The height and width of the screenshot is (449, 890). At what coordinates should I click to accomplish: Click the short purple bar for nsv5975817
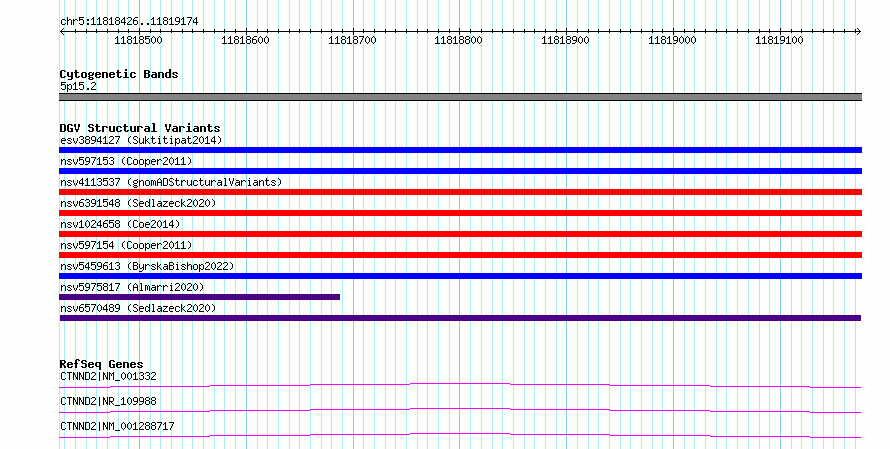point(199,297)
